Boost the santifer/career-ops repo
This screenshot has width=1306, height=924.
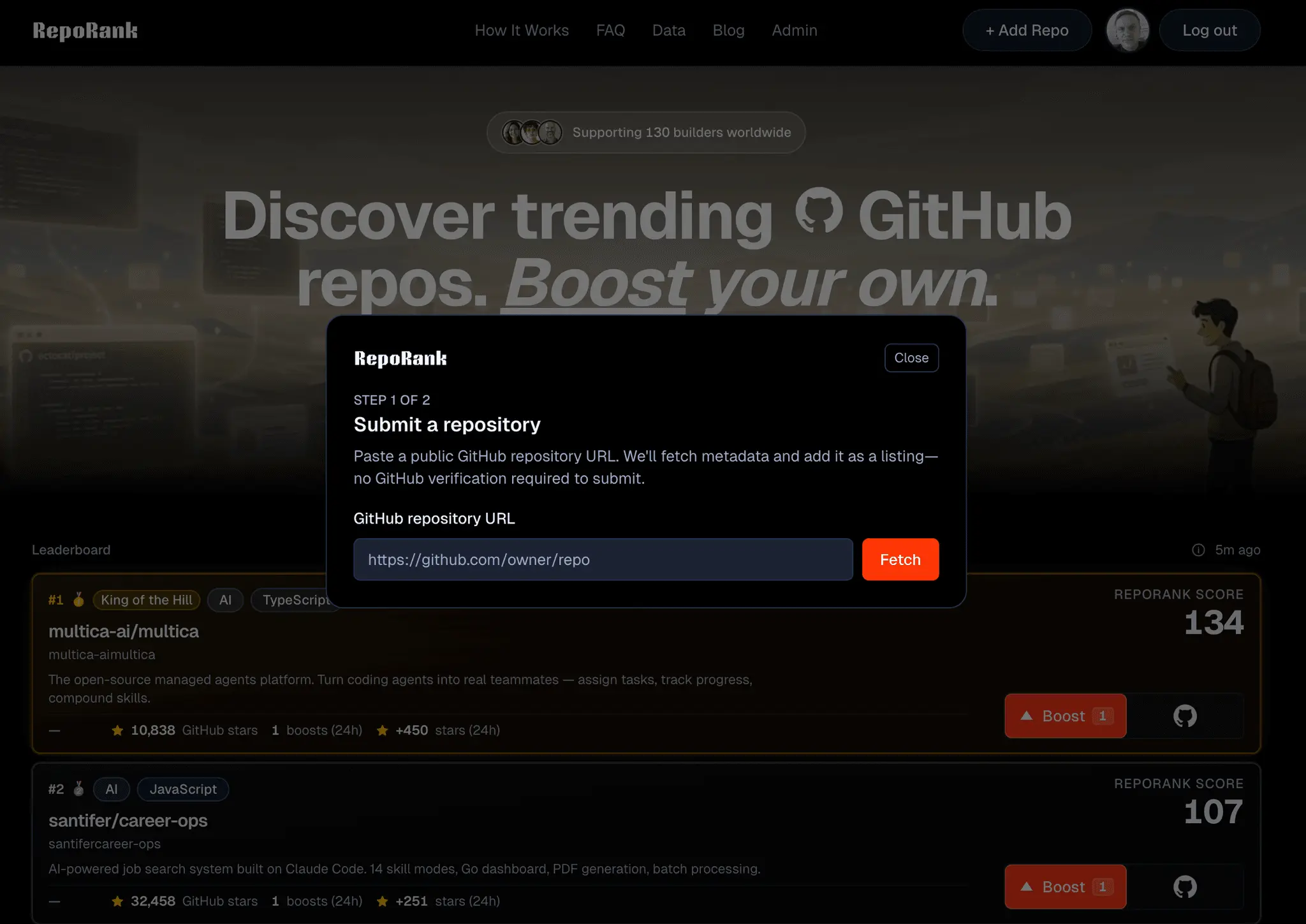[1066, 887]
